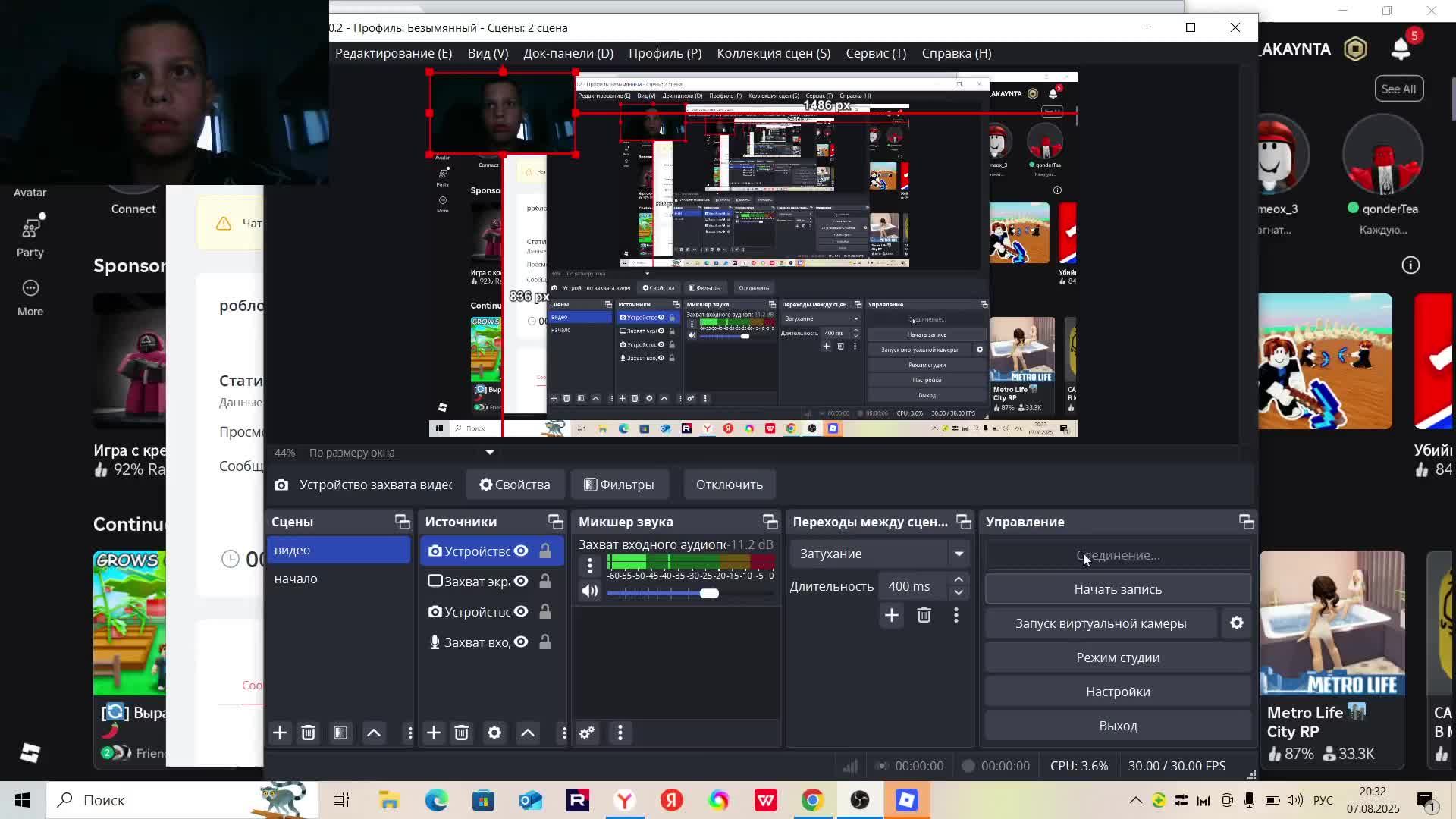Adjust the audio input volume slider
1456x819 pixels.
tap(709, 593)
